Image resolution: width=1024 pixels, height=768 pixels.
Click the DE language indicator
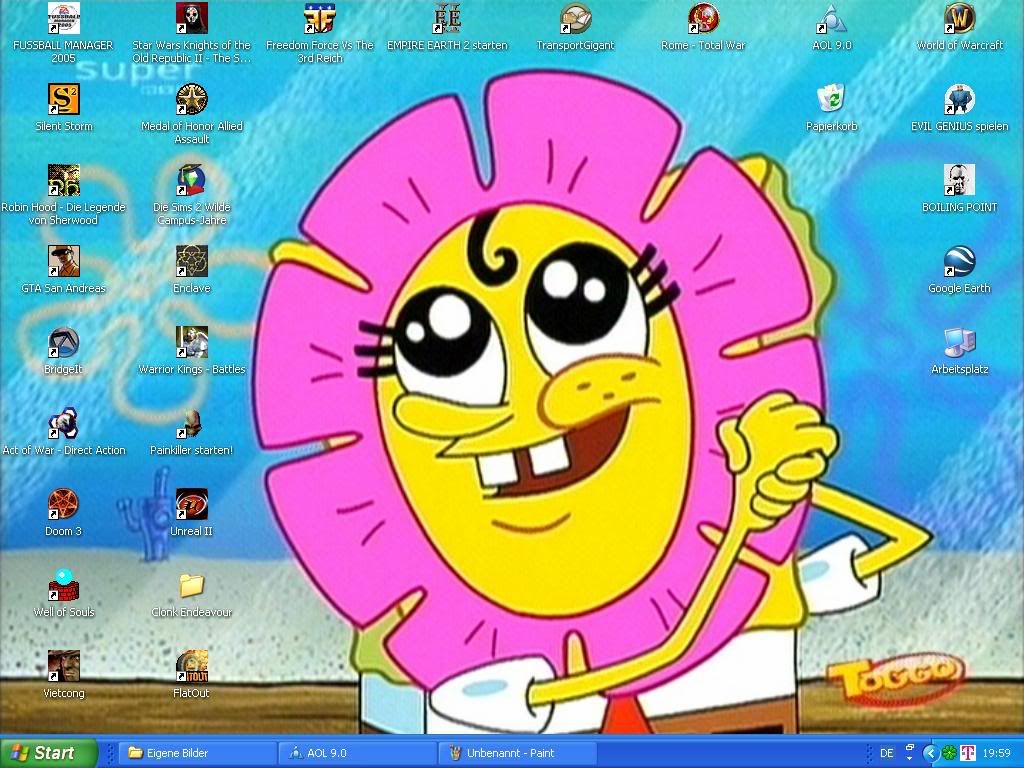[x=886, y=753]
